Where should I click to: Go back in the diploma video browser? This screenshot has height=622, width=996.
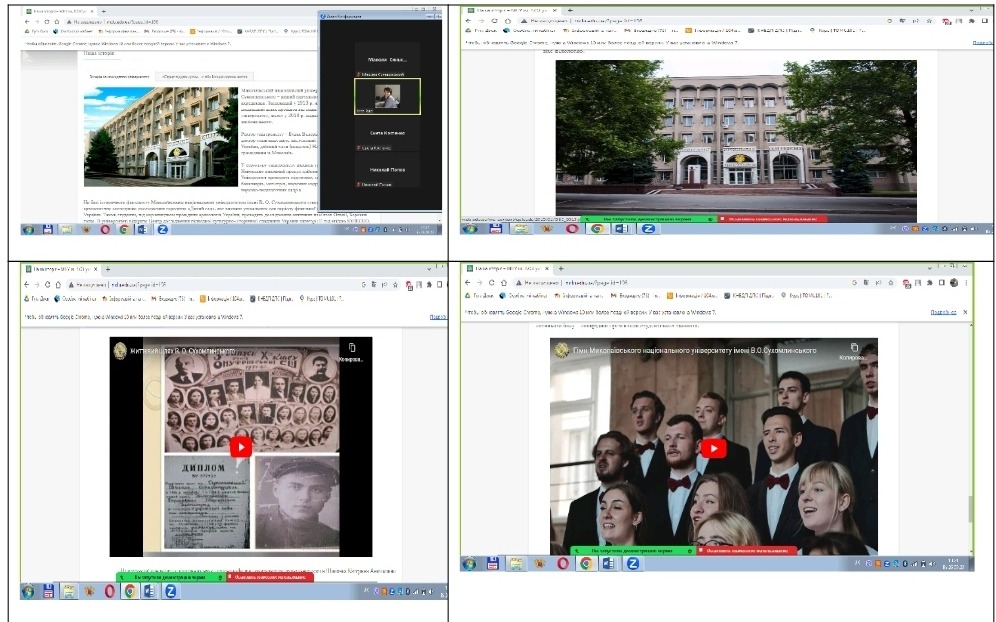[26, 284]
